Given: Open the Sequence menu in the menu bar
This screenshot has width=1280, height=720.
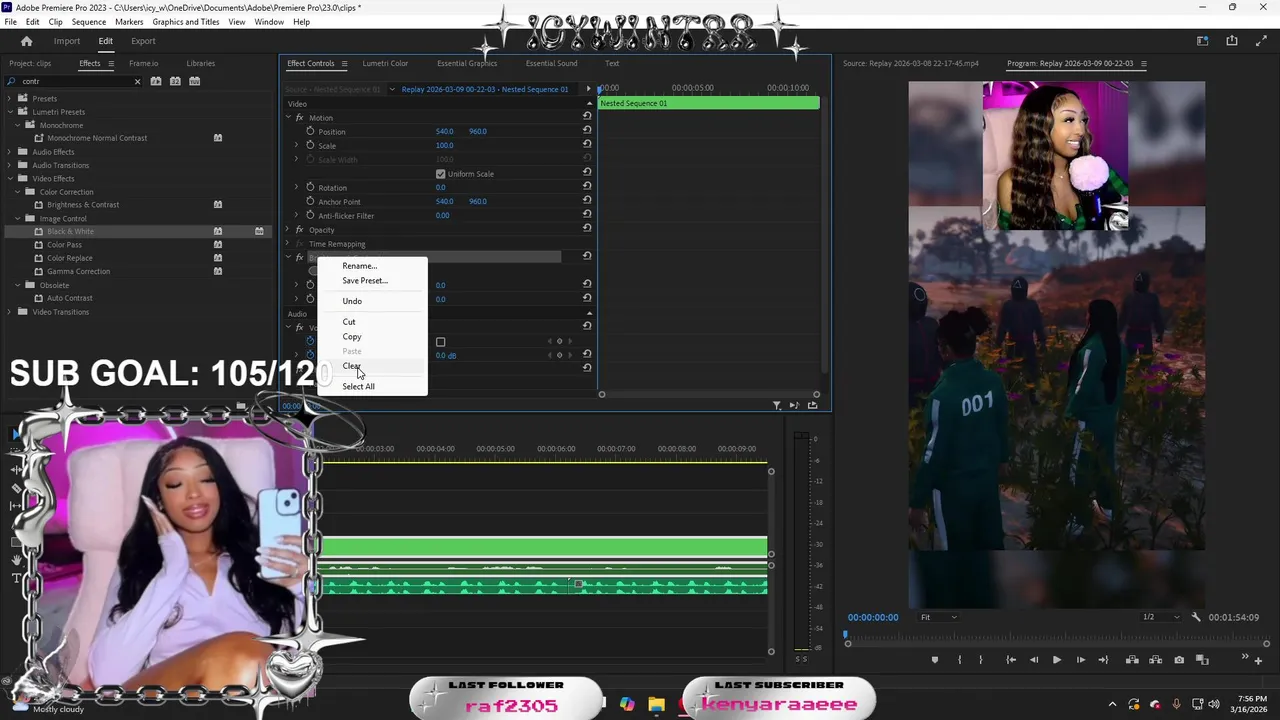Looking at the screenshot, I should coord(89,22).
